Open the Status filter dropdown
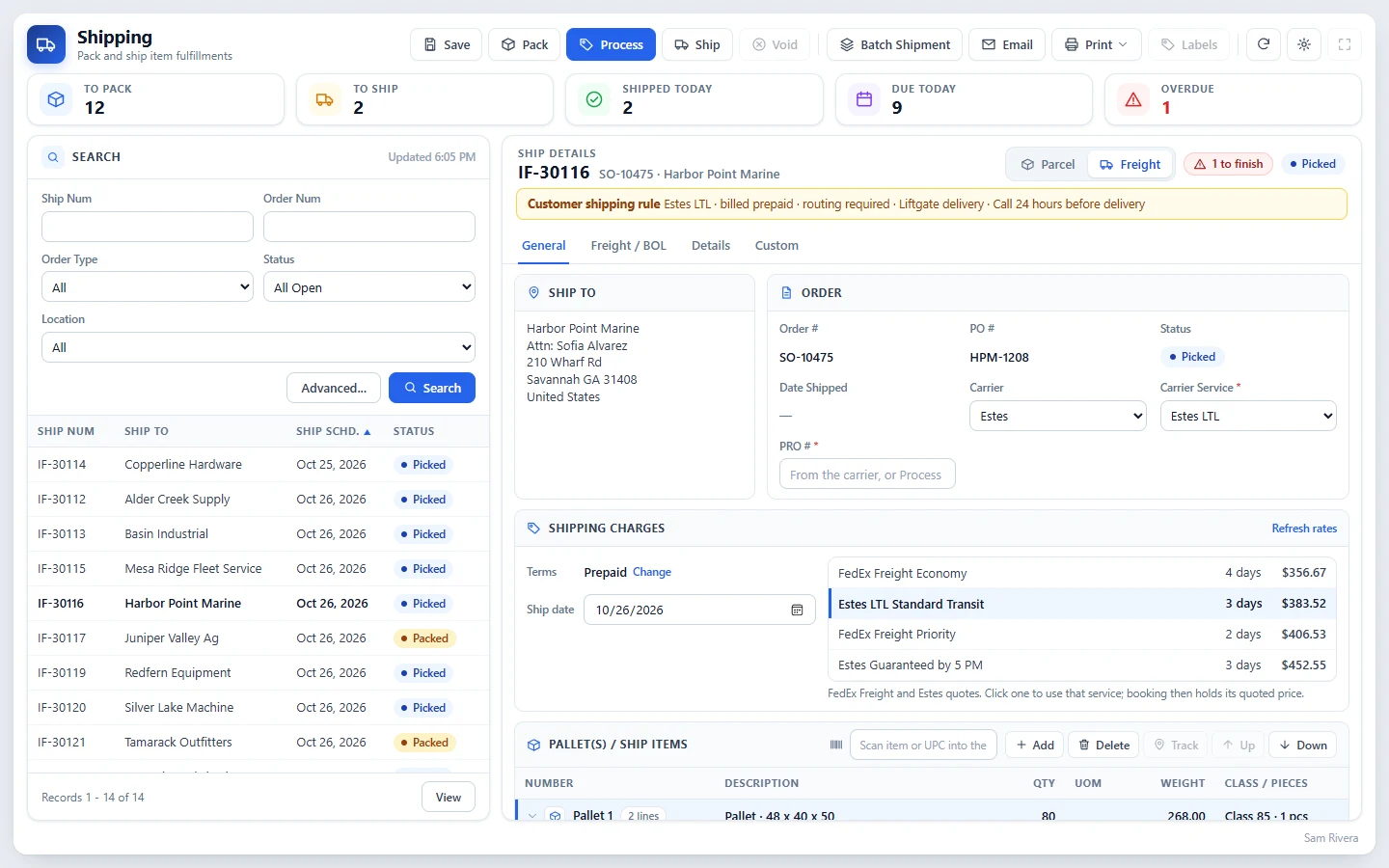This screenshot has height=868, width=1389. pos(369,287)
